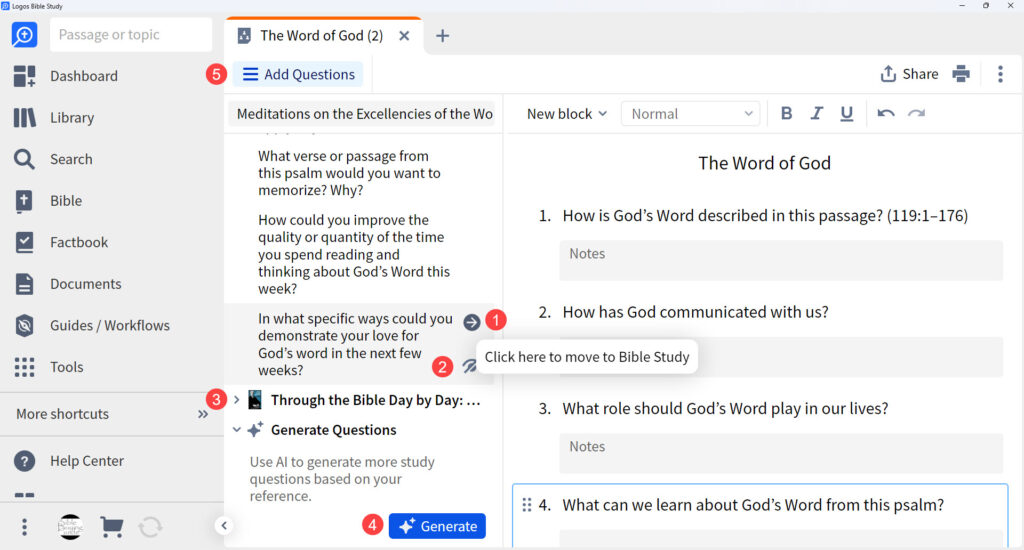
Task: Click the document title The Word of God
Action: pos(764,163)
